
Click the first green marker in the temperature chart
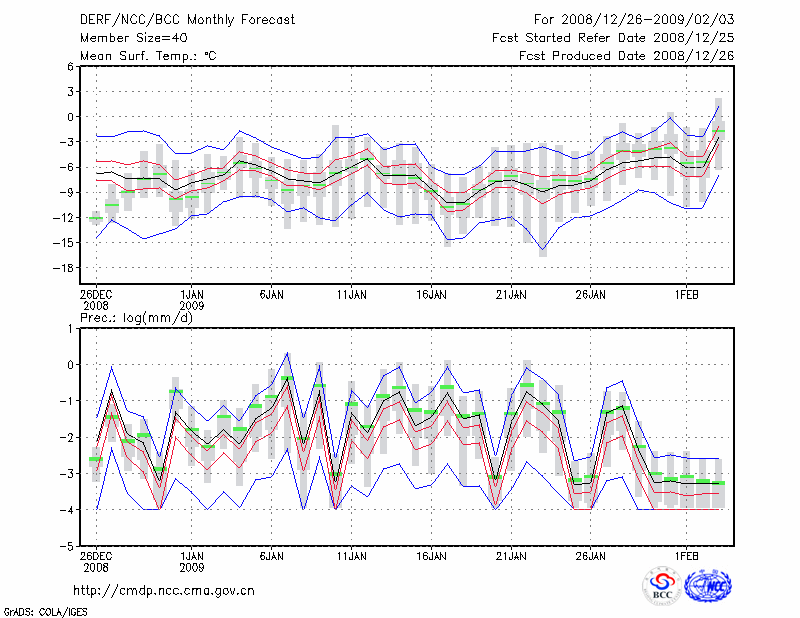tap(96, 218)
